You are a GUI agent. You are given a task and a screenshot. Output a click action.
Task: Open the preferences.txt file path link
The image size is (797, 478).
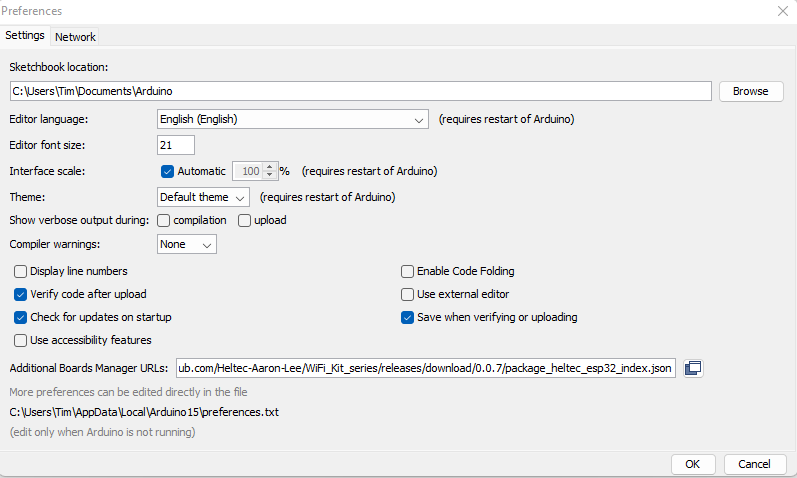point(144,412)
